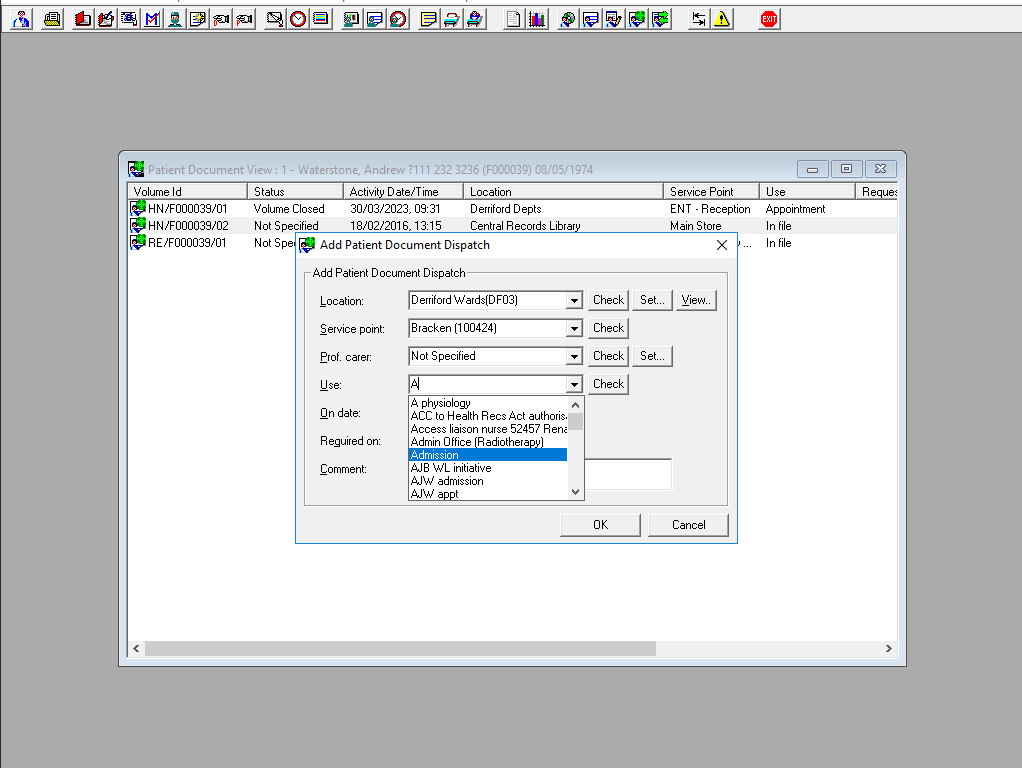Sort by the Volume Id column header
The image size is (1022, 768).
(188, 192)
